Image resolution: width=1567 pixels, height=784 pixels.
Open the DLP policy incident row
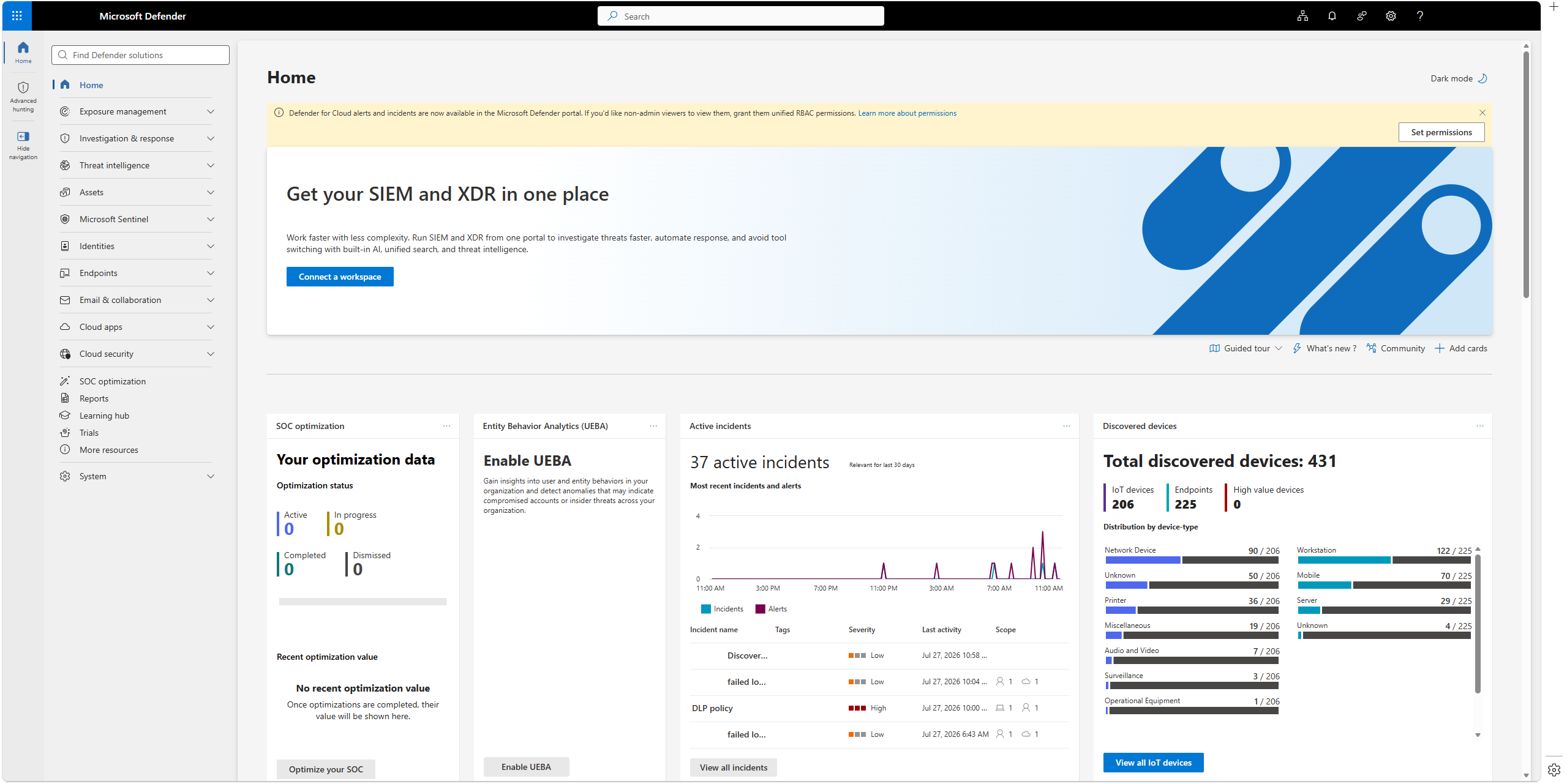click(x=879, y=708)
